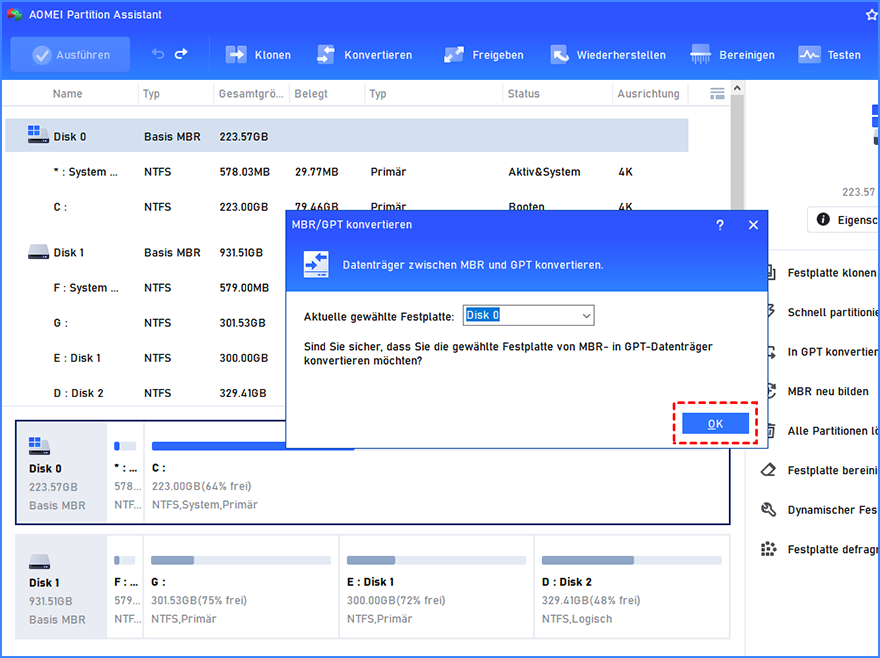Select the F: partition block on Disk 1

[x=126, y=587]
